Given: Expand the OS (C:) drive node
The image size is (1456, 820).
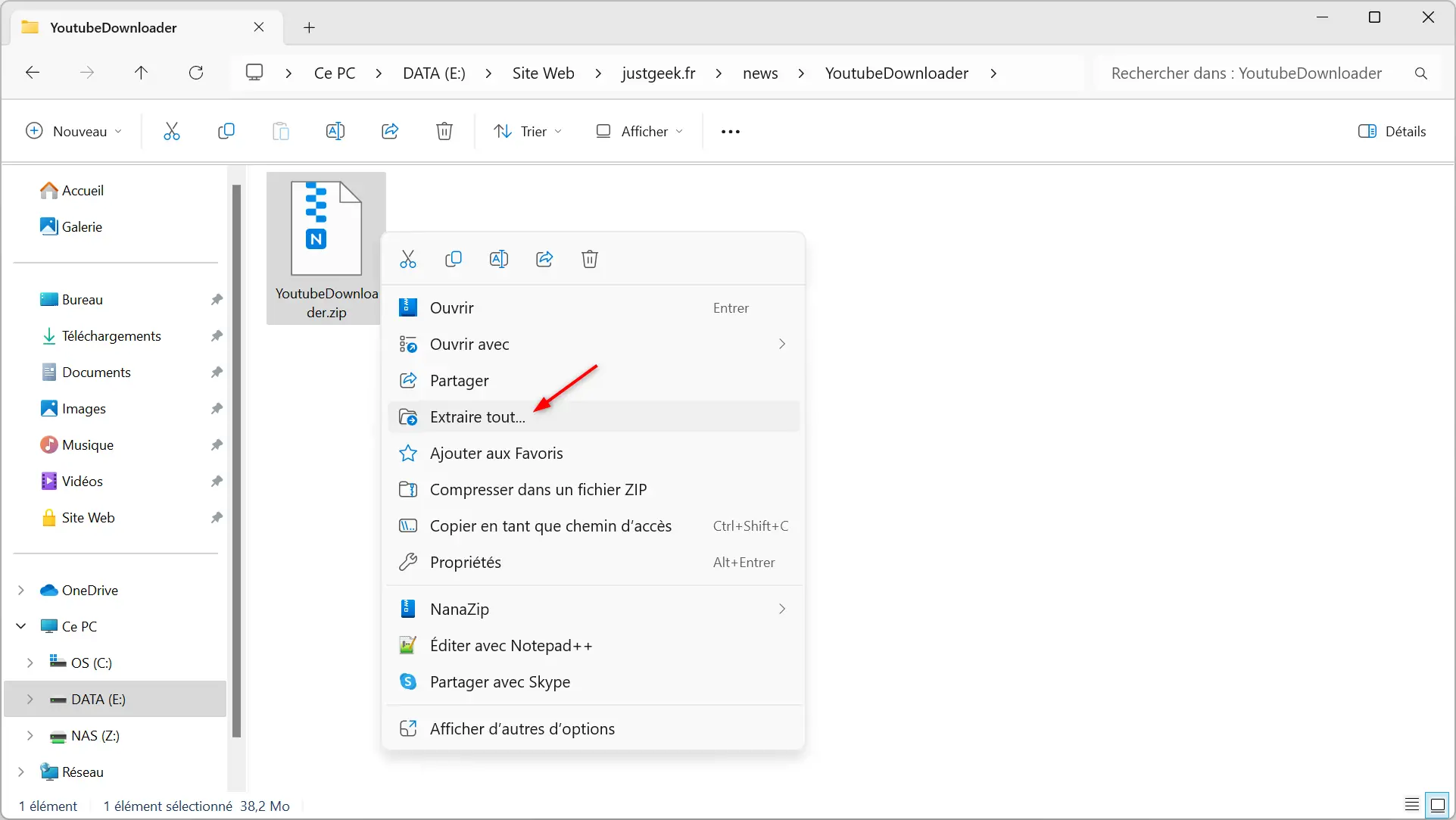Looking at the screenshot, I should (x=30, y=663).
